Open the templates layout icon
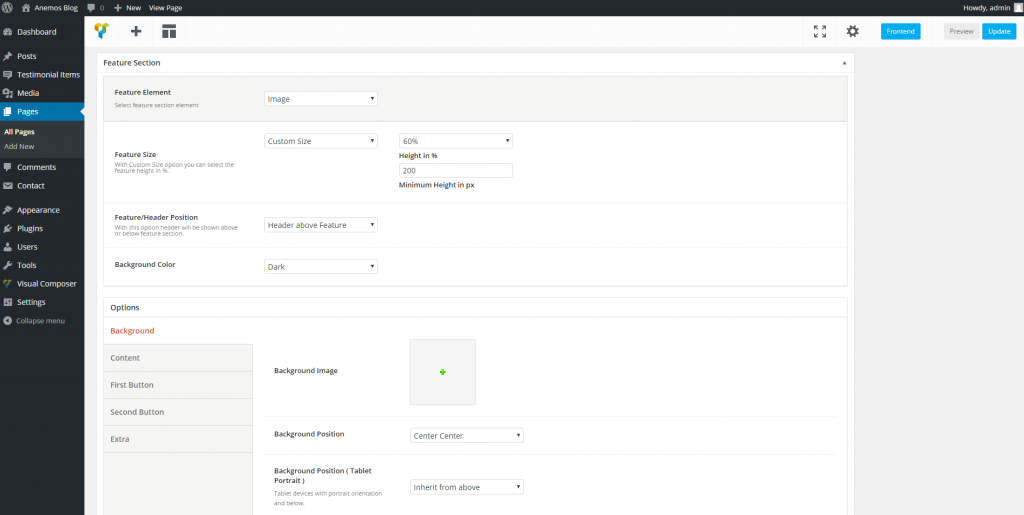 pyautogui.click(x=169, y=31)
